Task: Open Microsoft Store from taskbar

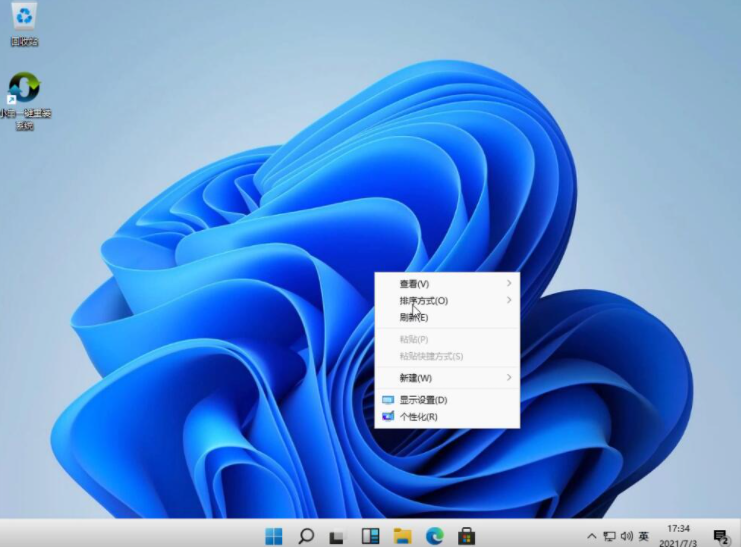Action: (x=466, y=536)
